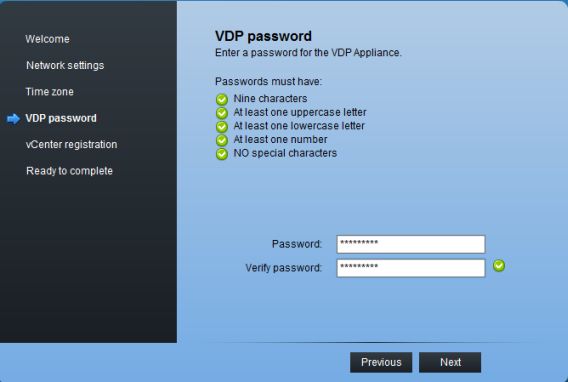Focus the Password input field

point(411,244)
